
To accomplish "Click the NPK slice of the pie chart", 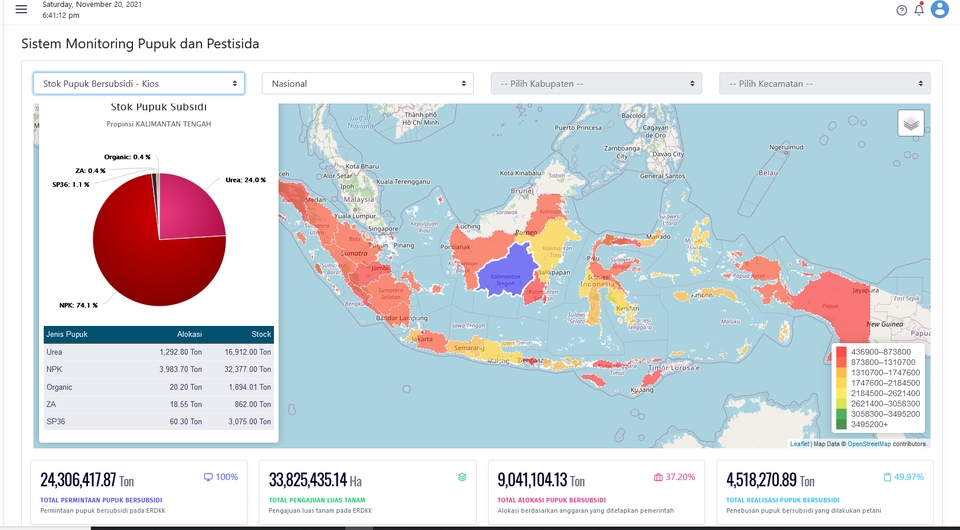I will [x=150, y=260].
